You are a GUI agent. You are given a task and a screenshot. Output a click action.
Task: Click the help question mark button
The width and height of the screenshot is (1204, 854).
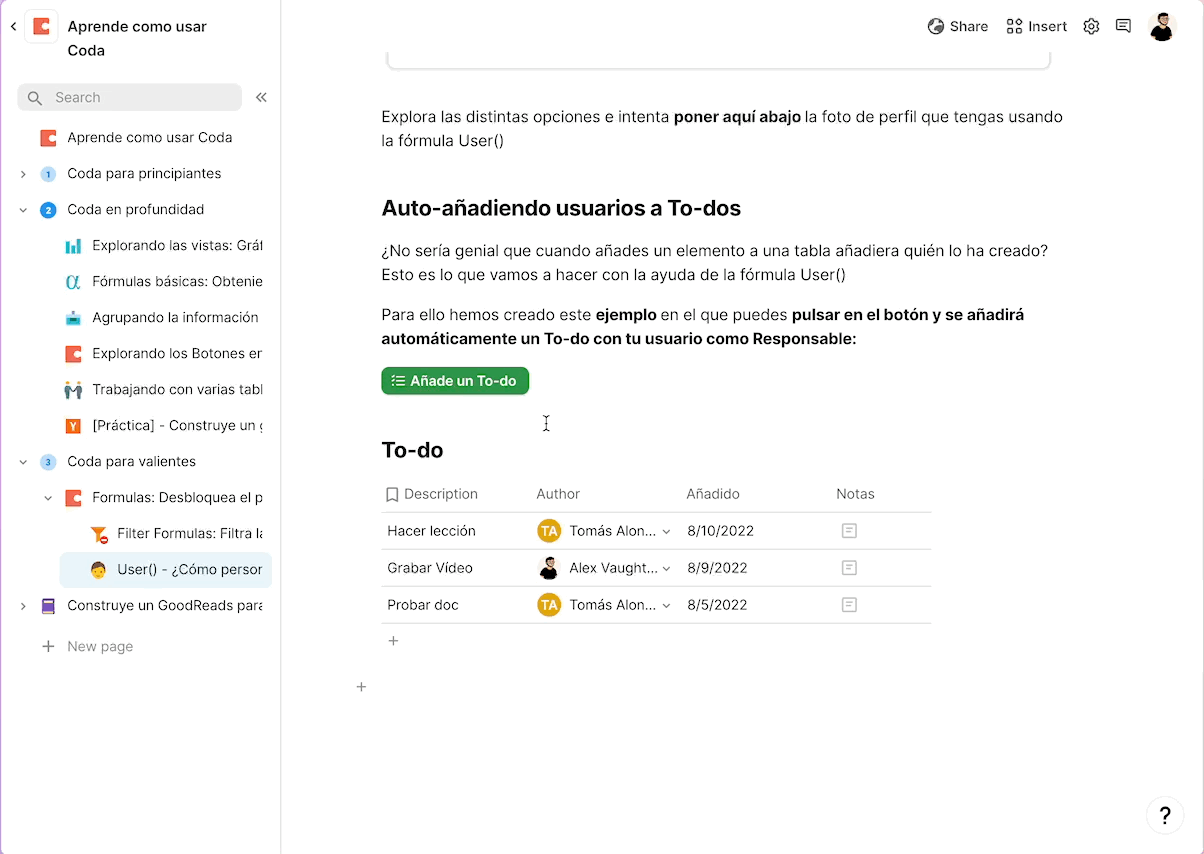[x=1165, y=815]
